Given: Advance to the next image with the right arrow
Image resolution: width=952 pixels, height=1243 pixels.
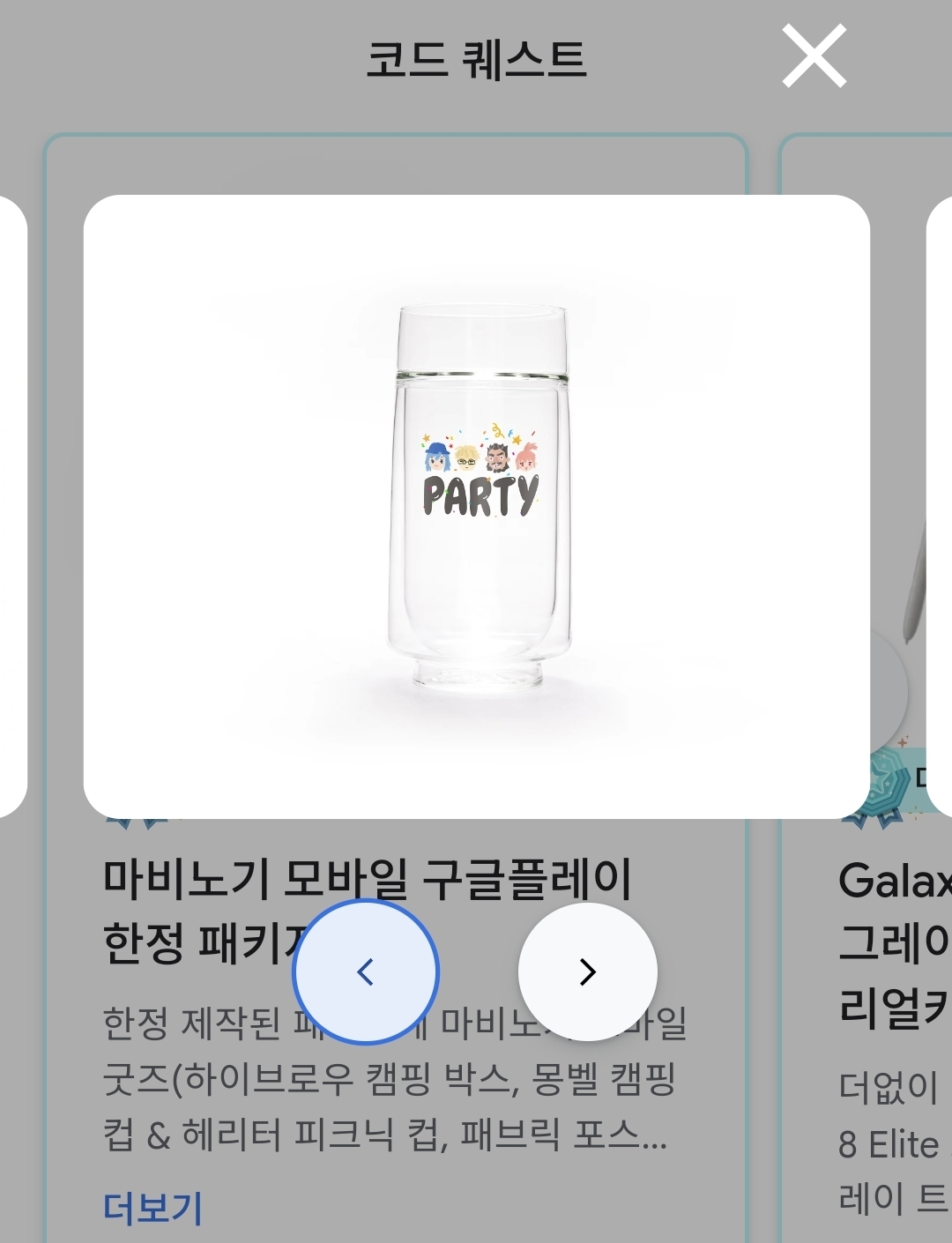Looking at the screenshot, I should [x=588, y=971].
